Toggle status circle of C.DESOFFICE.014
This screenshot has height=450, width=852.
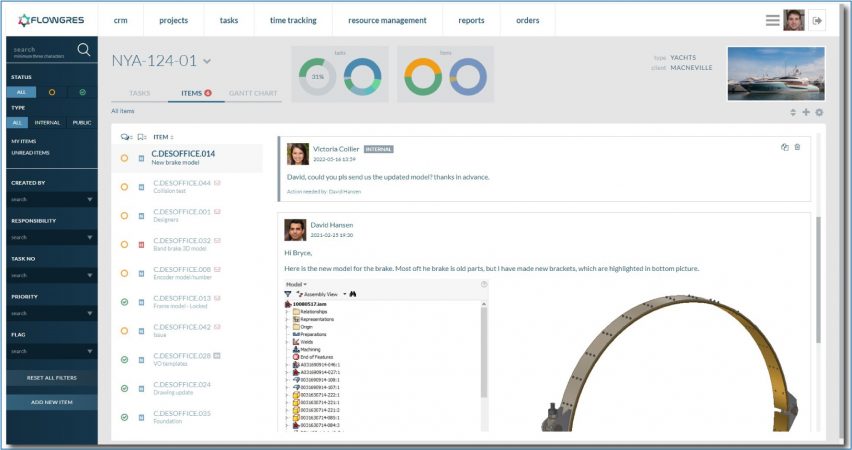(x=124, y=158)
